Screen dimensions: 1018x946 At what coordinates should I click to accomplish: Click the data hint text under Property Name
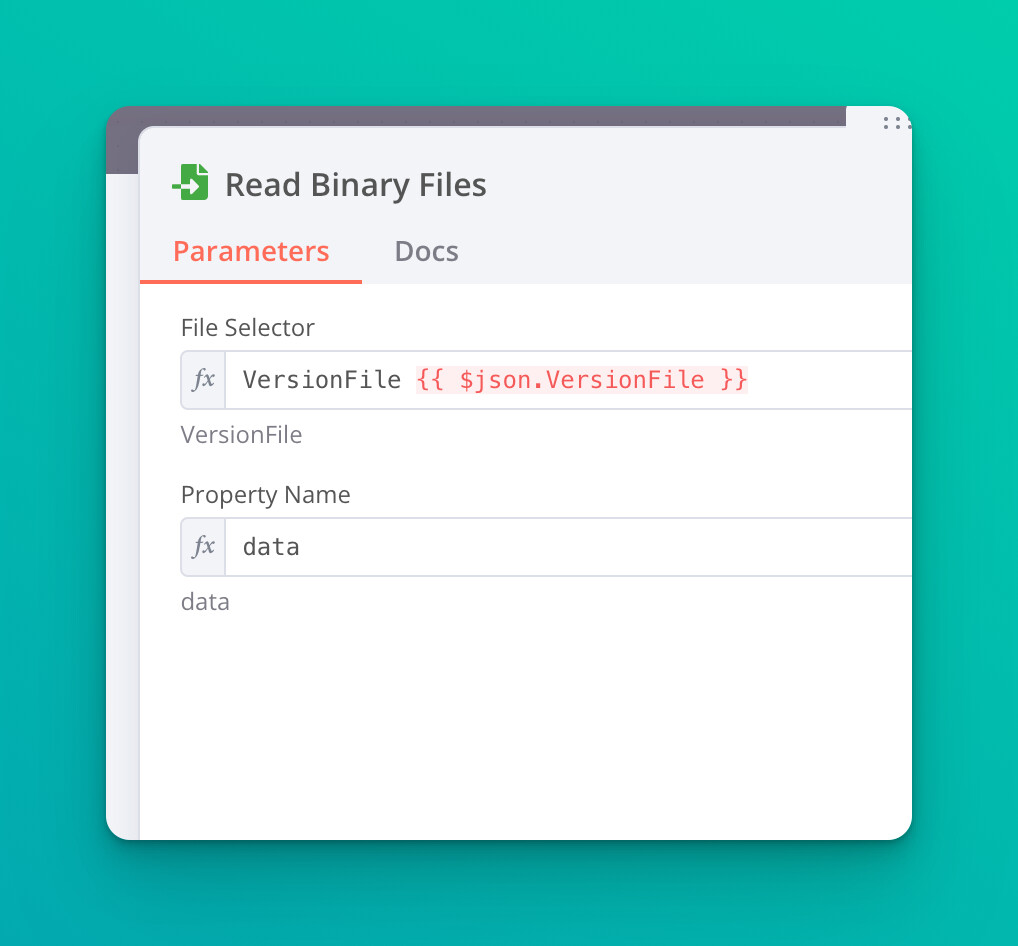(x=205, y=601)
